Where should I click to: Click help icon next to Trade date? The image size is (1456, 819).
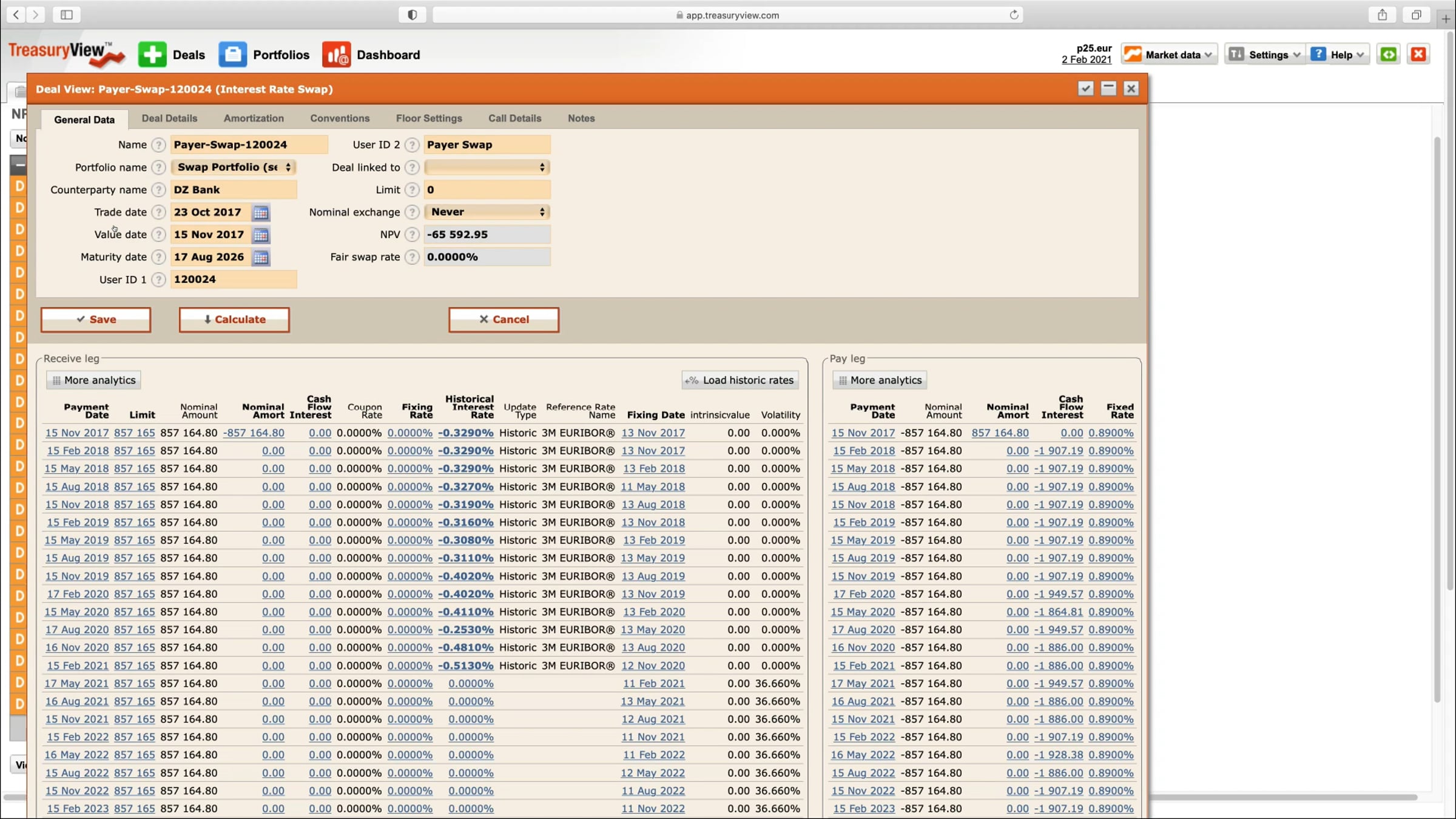coord(158,212)
